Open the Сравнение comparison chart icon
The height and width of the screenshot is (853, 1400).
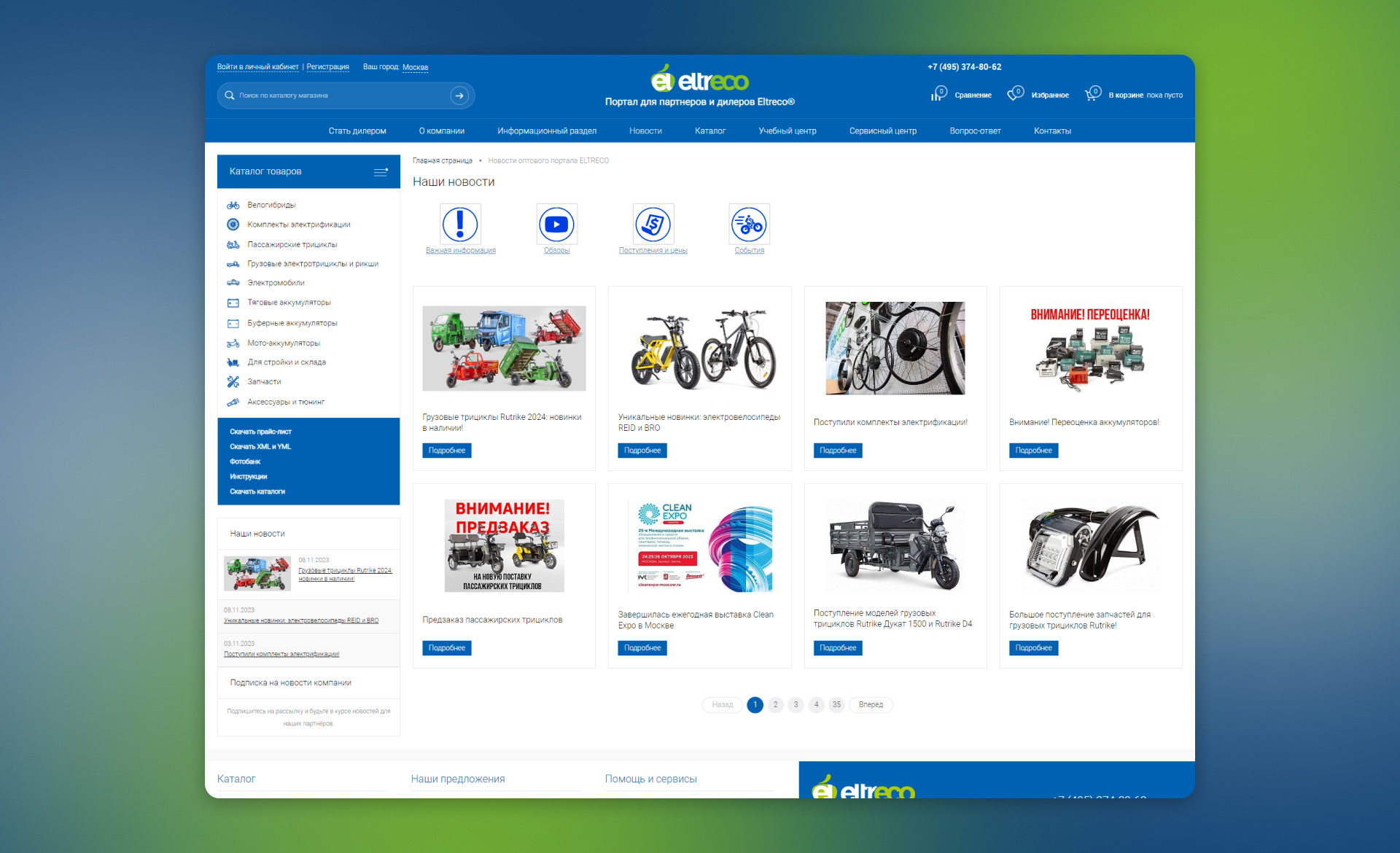938,95
